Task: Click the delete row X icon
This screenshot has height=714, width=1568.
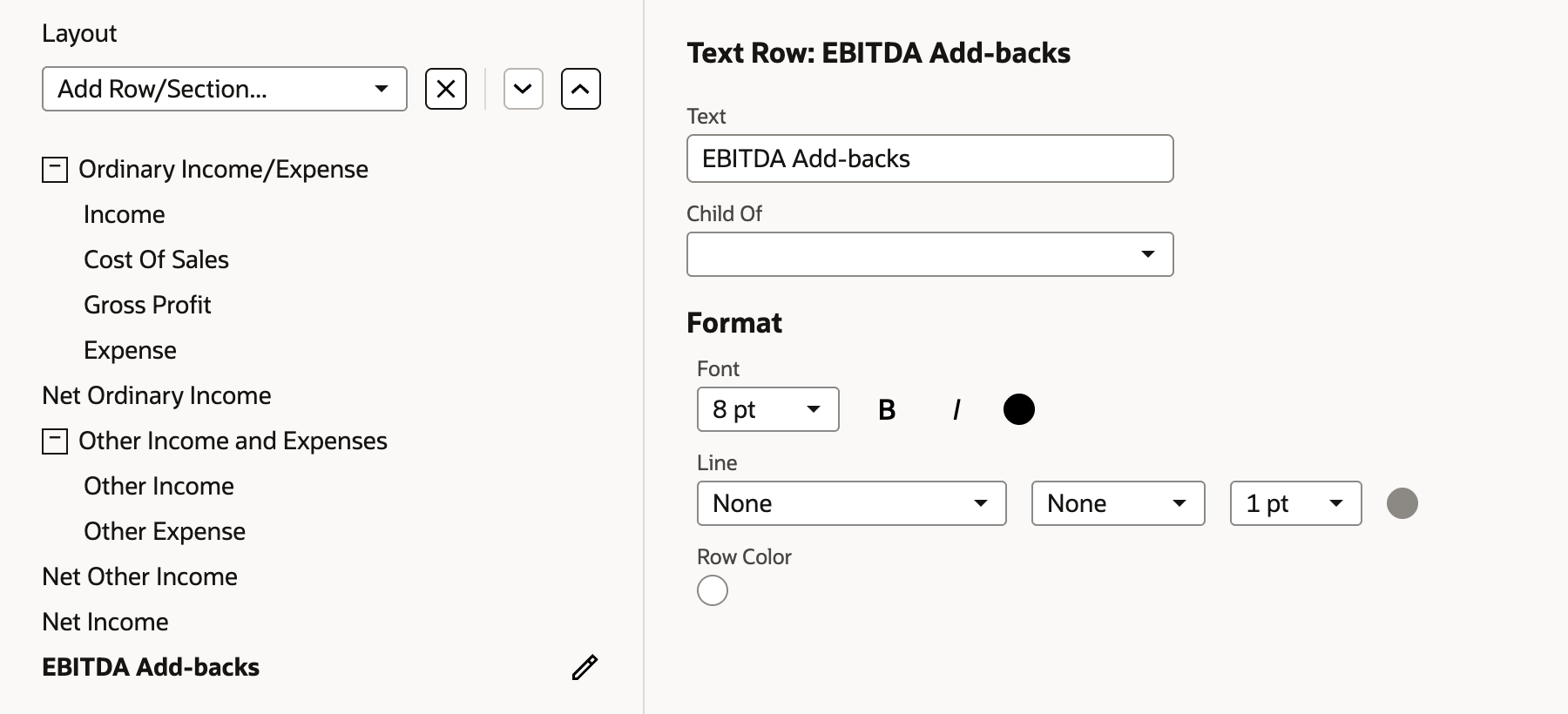Action: [x=446, y=89]
